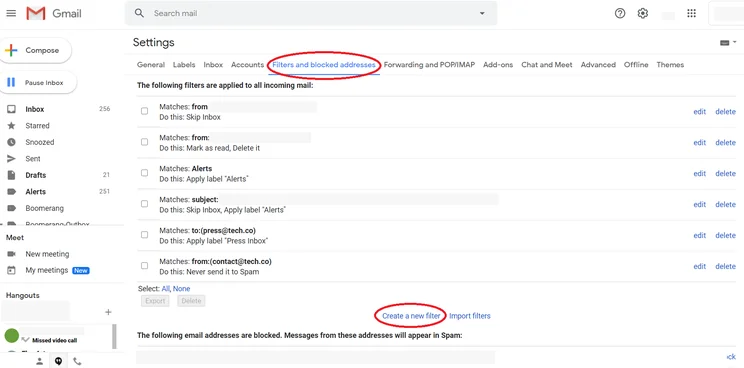Screen dimensions: 744x368
Task: Show search options dropdown arrow
Action: tap(482, 13)
